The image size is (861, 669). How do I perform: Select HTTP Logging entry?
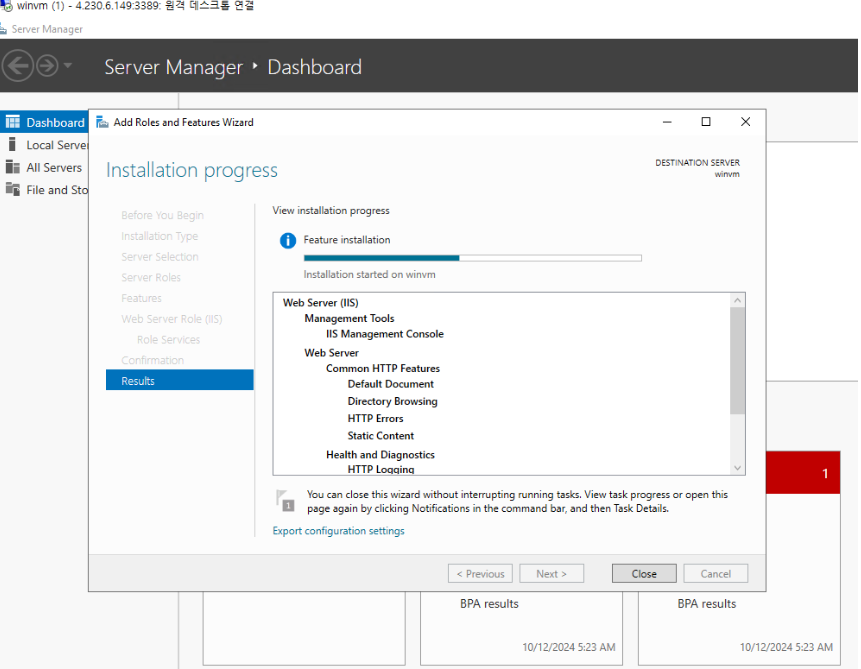pos(381,469)
